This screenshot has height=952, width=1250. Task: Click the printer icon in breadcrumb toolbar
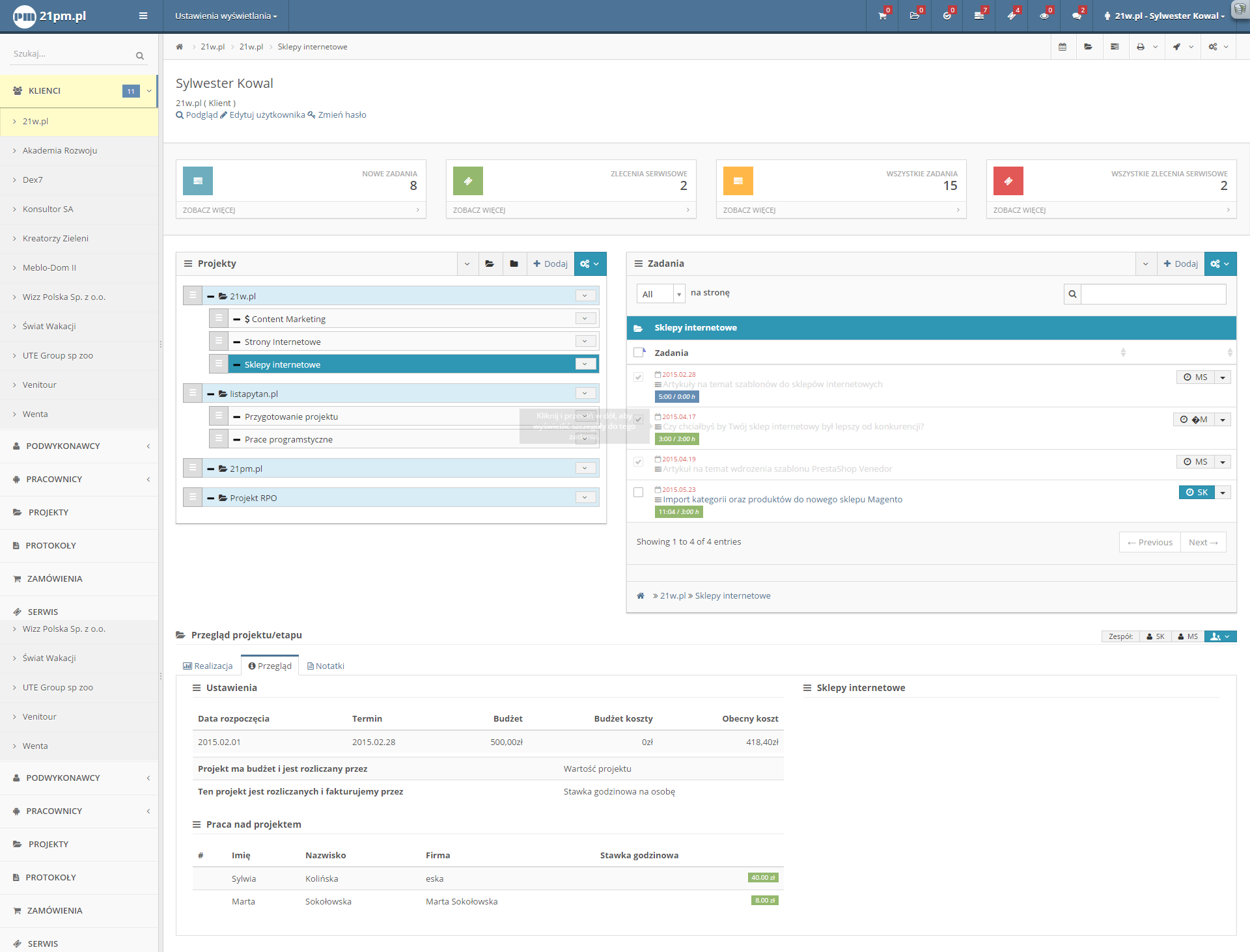point(1141,47)
